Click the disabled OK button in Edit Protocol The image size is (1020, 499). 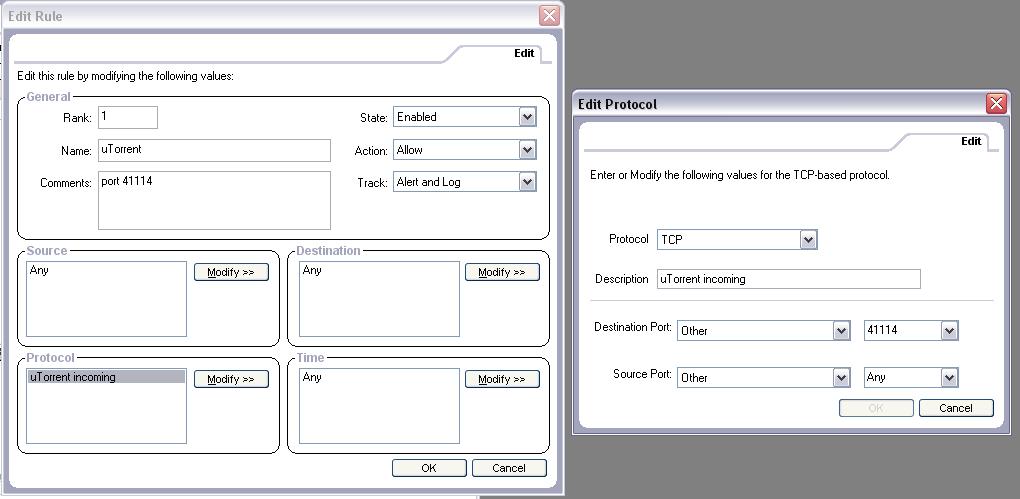click(876, 408)
